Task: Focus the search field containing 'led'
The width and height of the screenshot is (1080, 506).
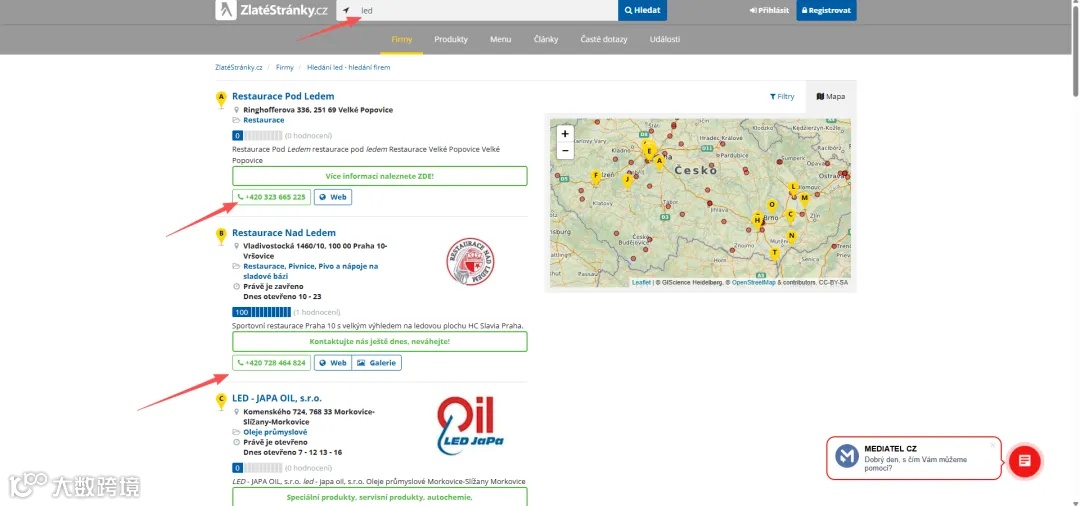Action: (477, 10)
